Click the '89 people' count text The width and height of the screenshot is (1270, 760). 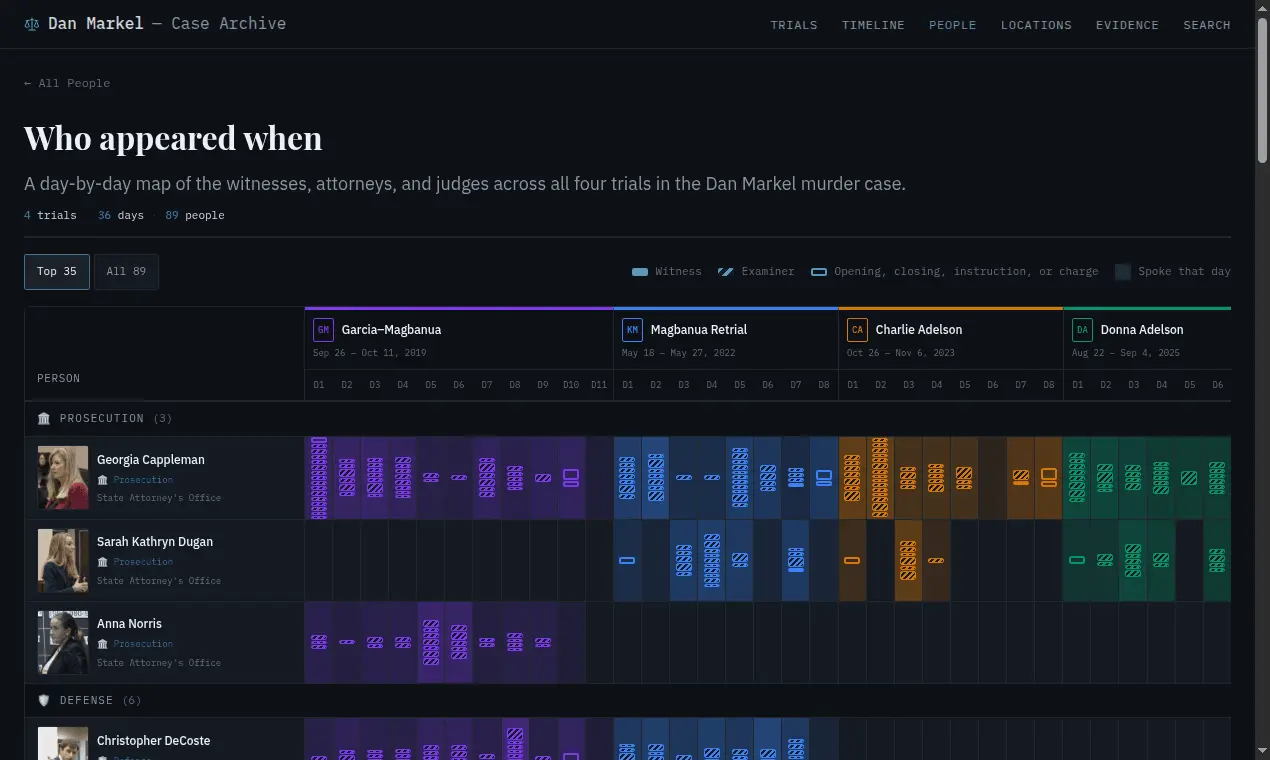tap(195, 215)
